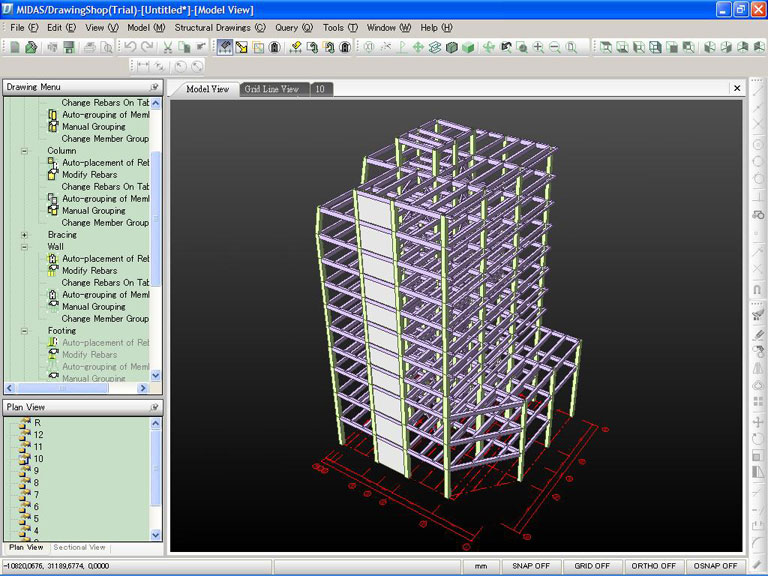Select Wall Change Rebars On Table
768x576 pixels.
coord(105,283)
